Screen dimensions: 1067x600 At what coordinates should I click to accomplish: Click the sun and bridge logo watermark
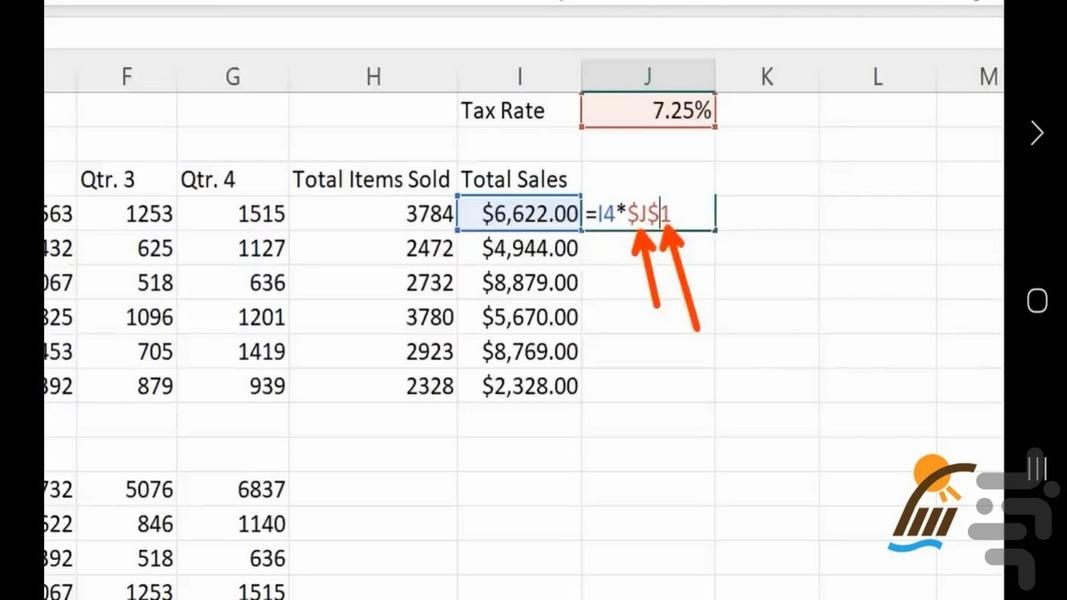931,503
